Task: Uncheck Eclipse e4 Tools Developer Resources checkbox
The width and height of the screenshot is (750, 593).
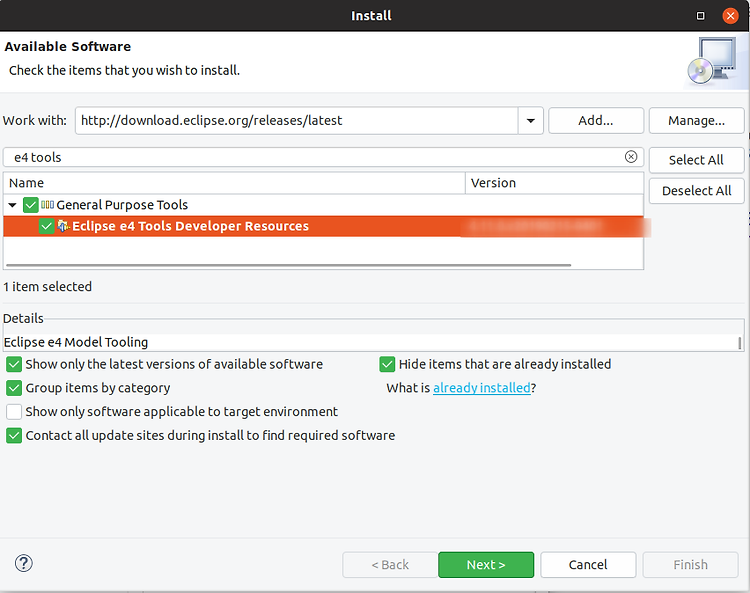Action: tap(46, 226)
